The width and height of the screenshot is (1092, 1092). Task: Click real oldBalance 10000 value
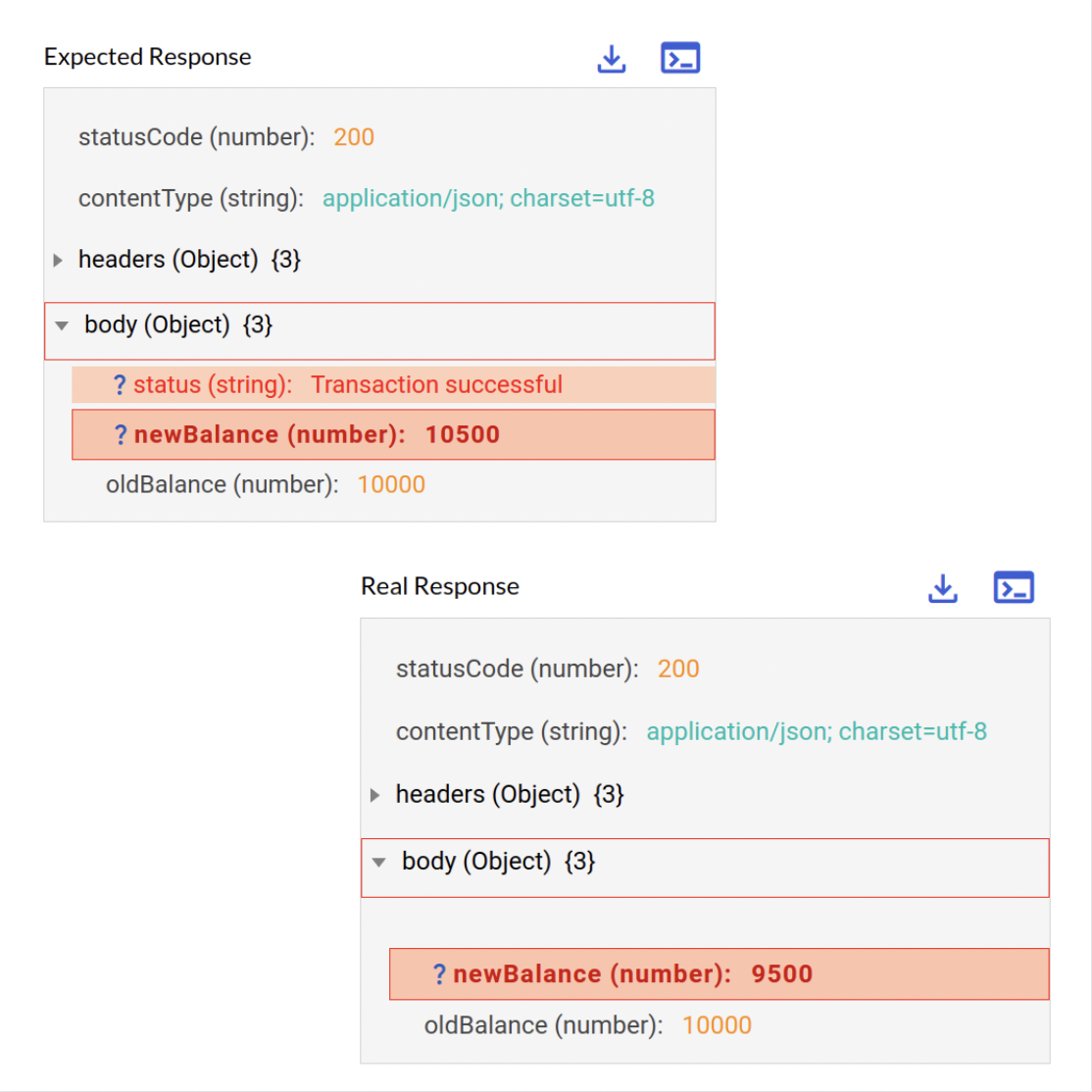(717, 1025)
